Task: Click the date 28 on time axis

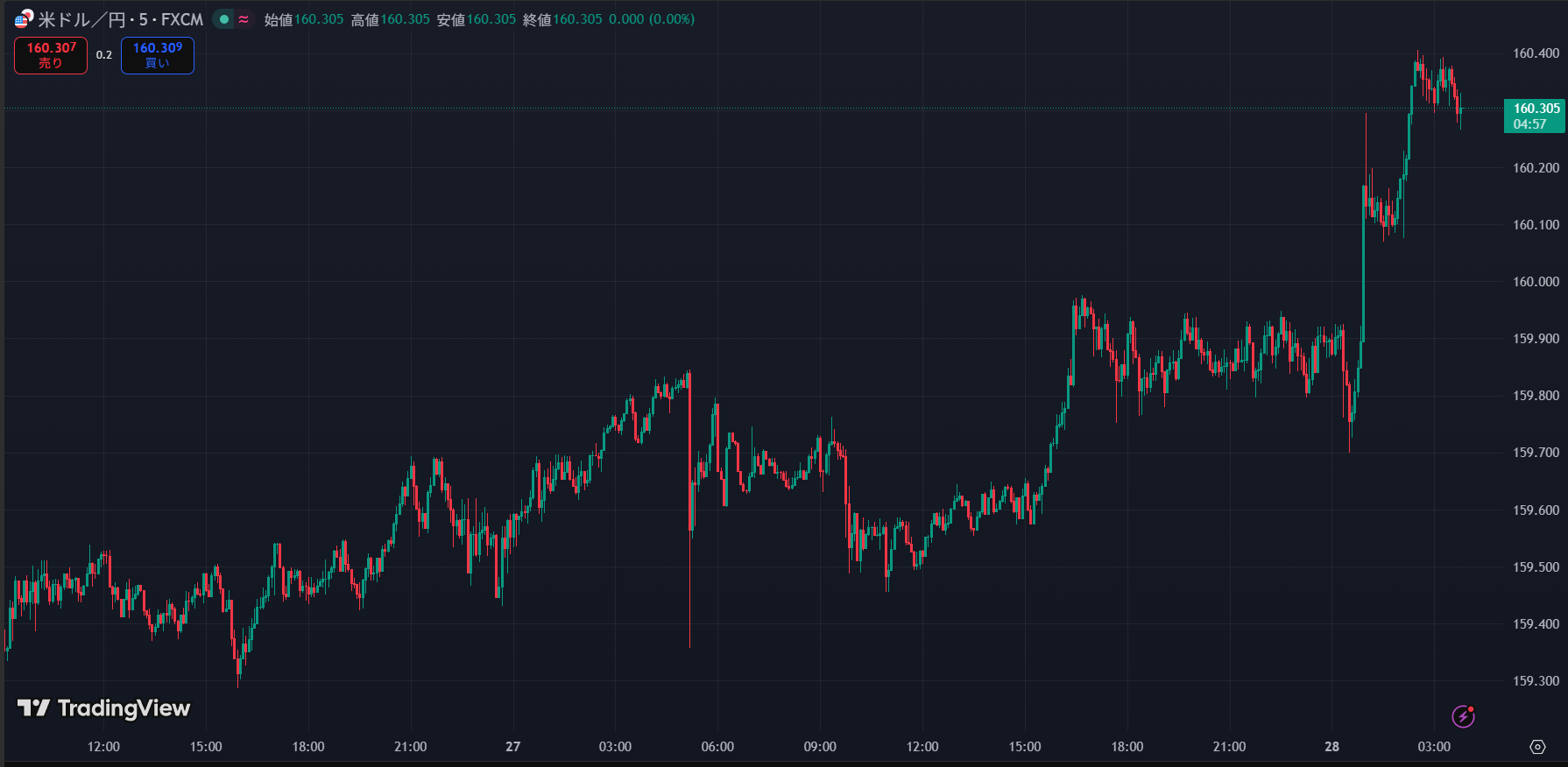Action: click(1331, 747)
